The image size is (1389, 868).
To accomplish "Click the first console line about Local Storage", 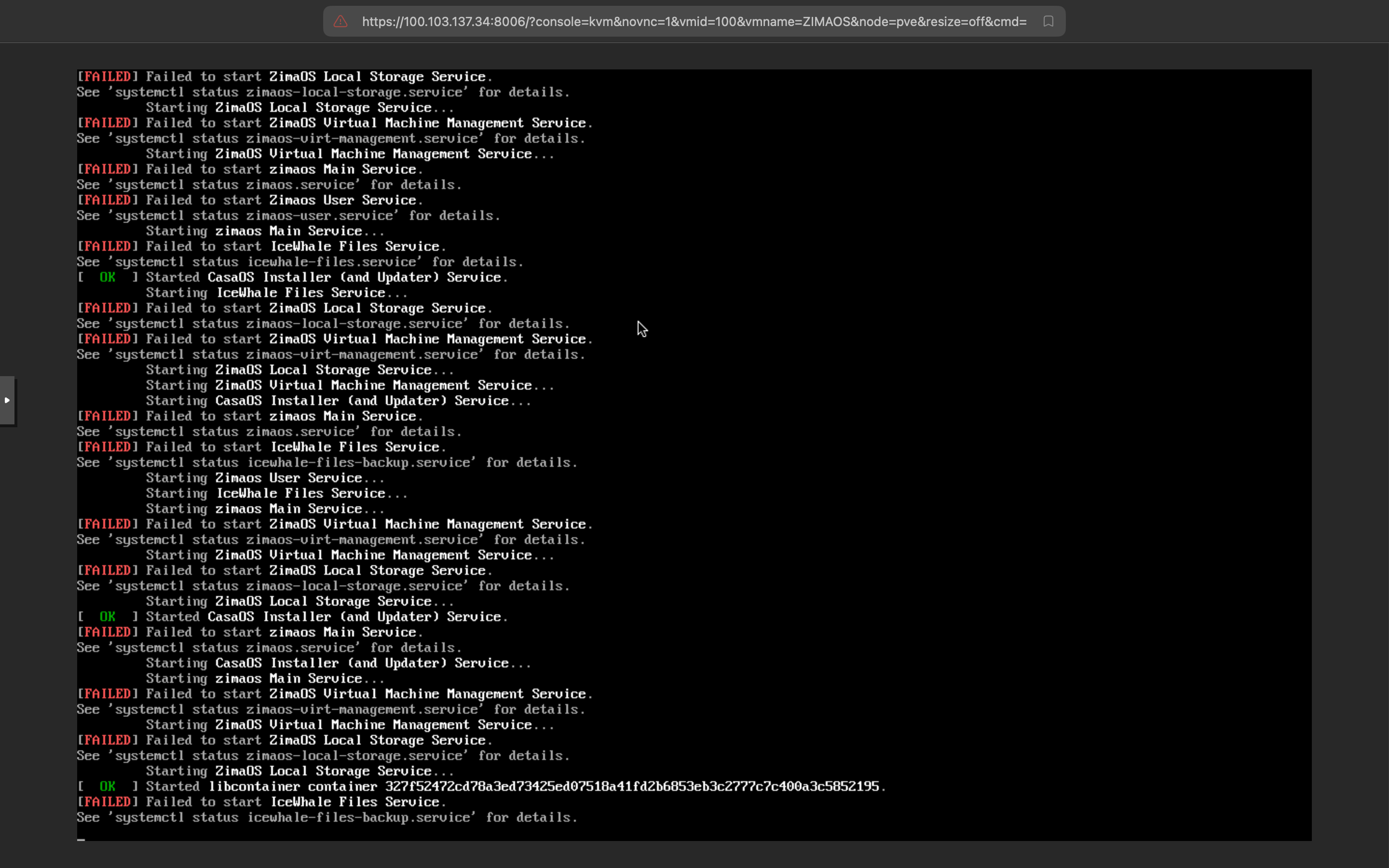I will click(x=318, y=77).
